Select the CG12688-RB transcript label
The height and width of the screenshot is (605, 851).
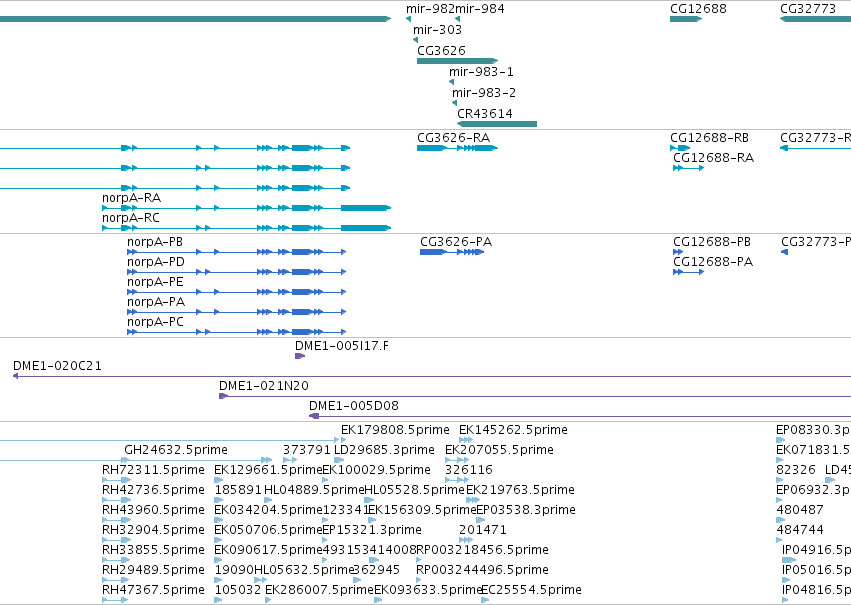(709, 138)
